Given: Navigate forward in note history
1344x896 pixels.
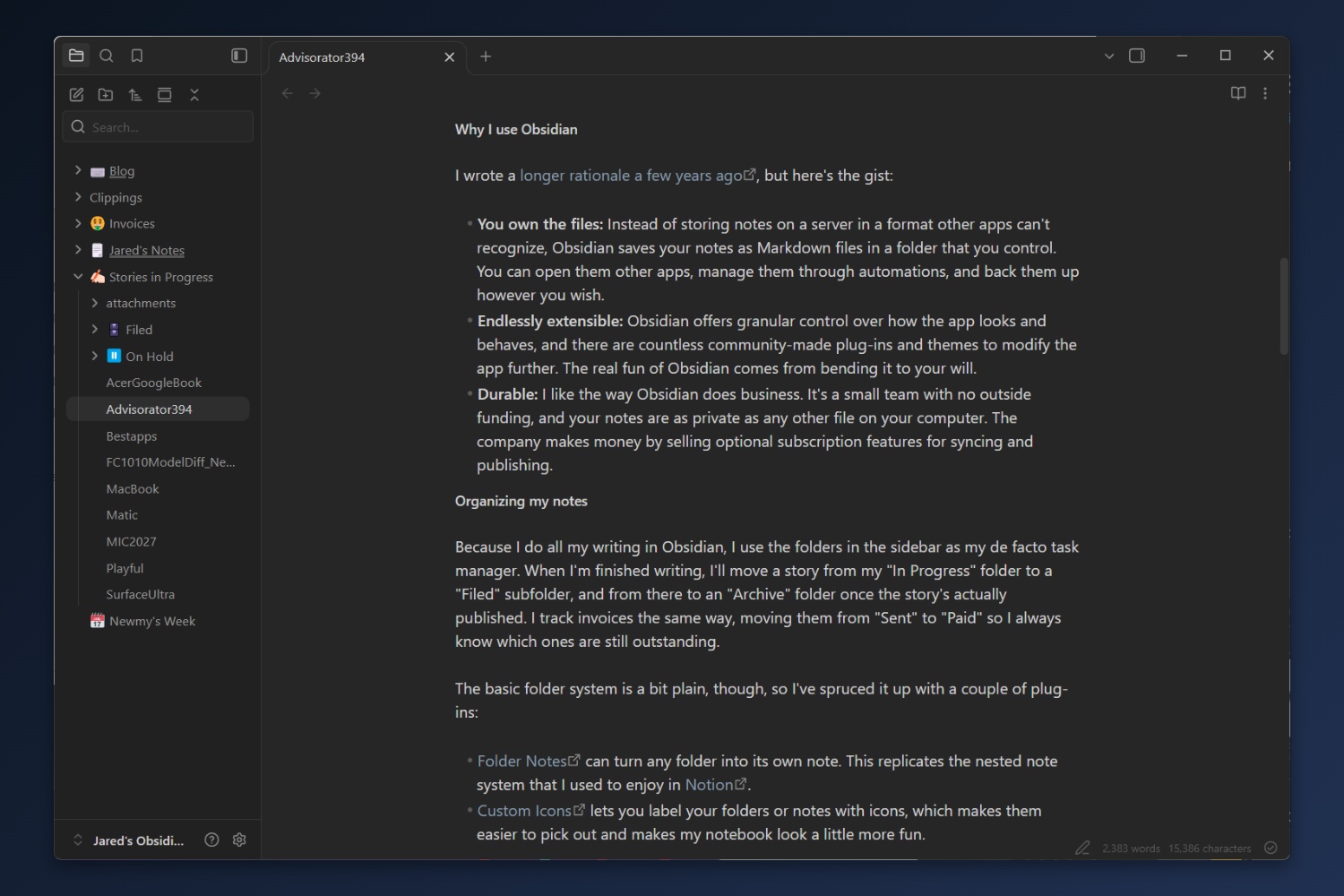Looking at the screenshot, I should pos(315,93).
